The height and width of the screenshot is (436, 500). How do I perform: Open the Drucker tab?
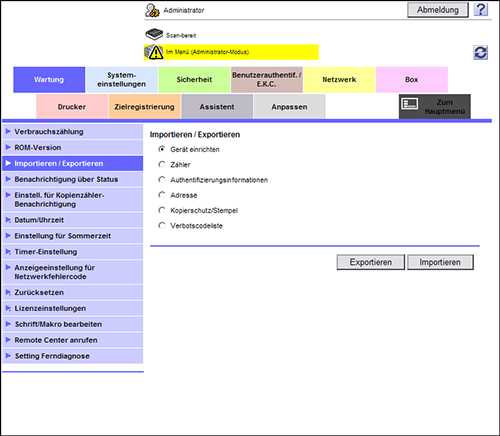72,107
